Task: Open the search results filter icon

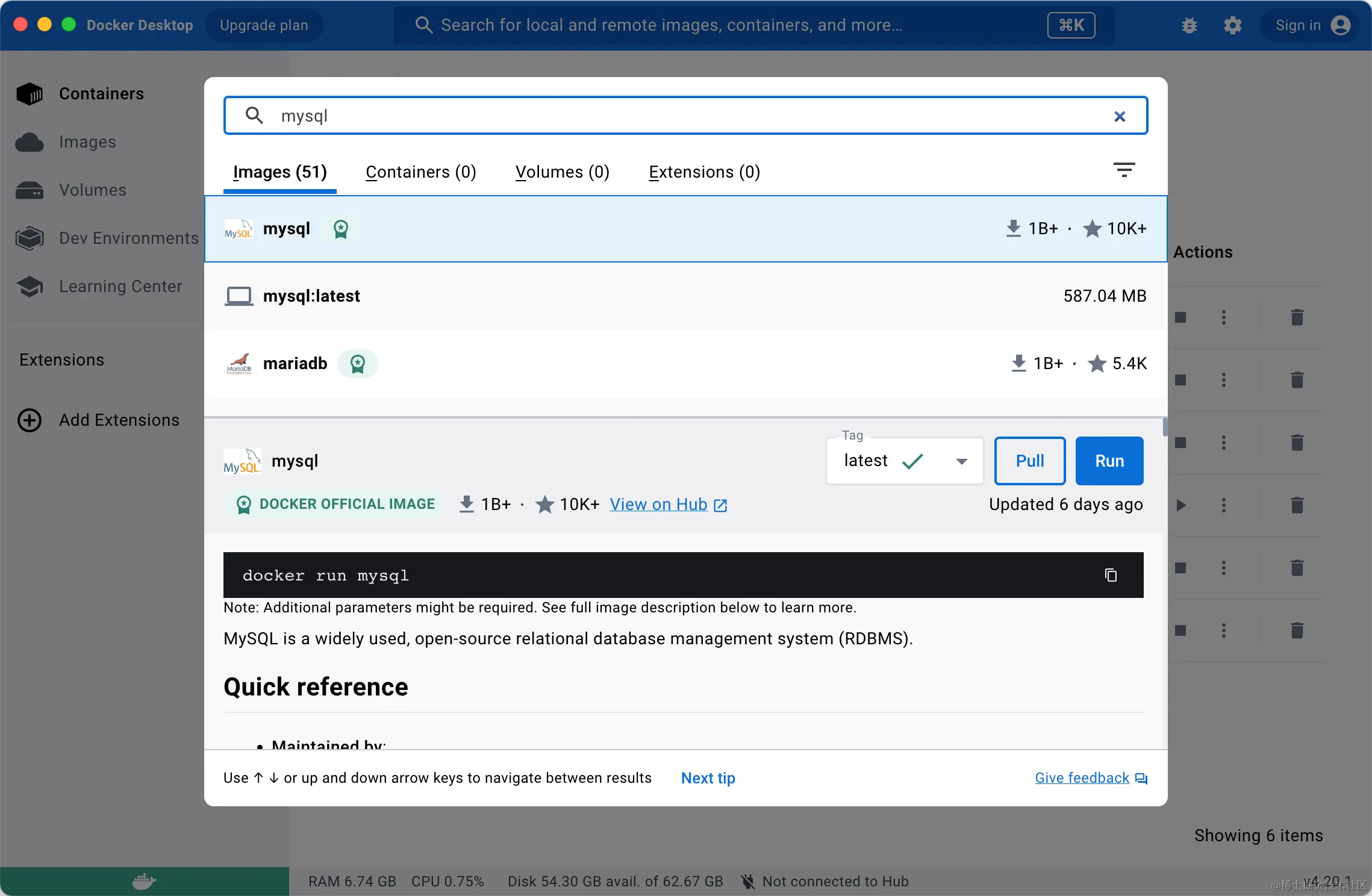Action: tap(1124, 170)
